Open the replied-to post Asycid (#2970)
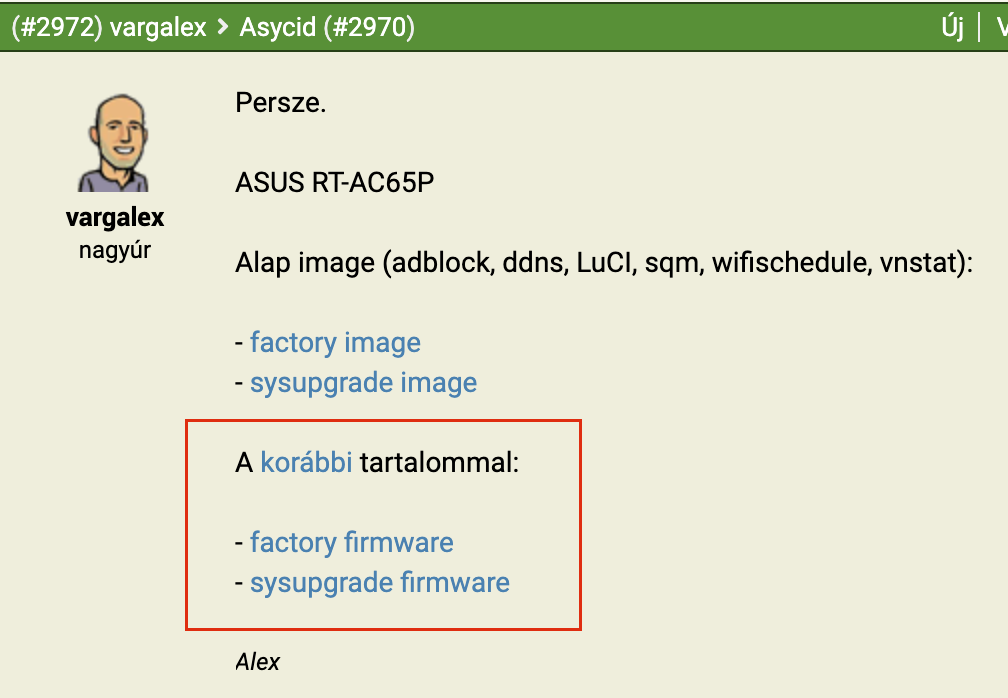1008x698 pixels. coord(327,27)
